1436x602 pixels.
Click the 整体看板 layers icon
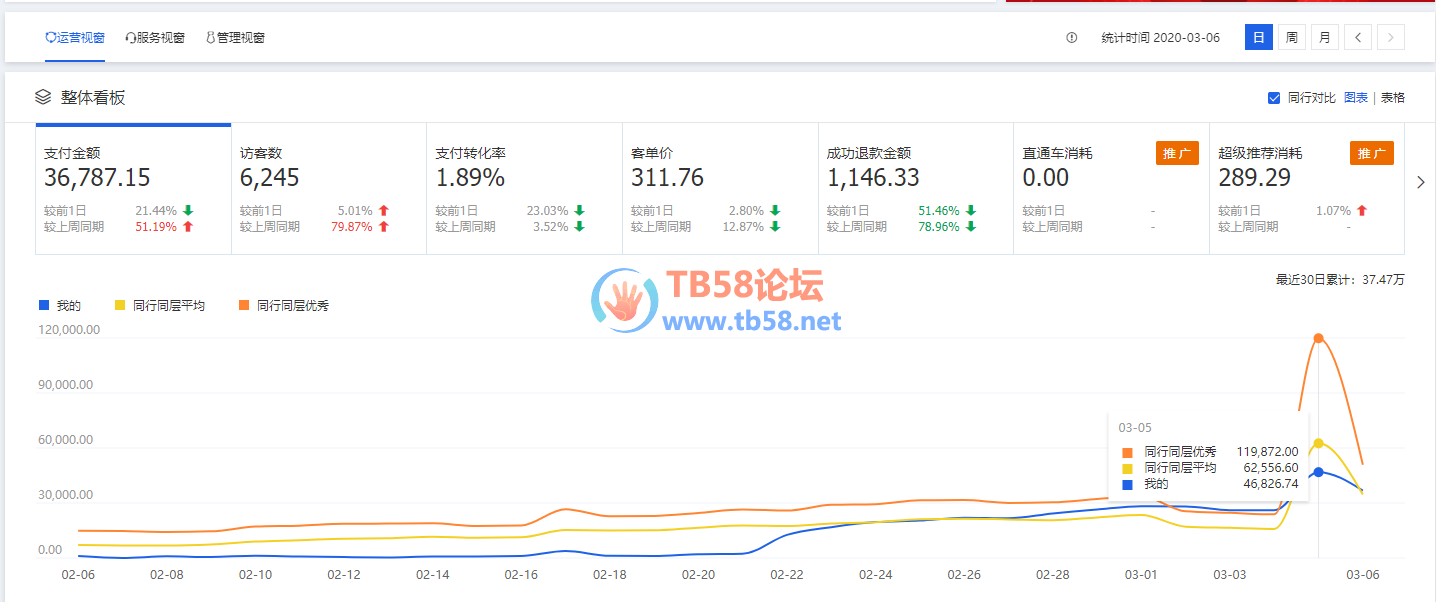pyautogui.click(x=43, y=97)
